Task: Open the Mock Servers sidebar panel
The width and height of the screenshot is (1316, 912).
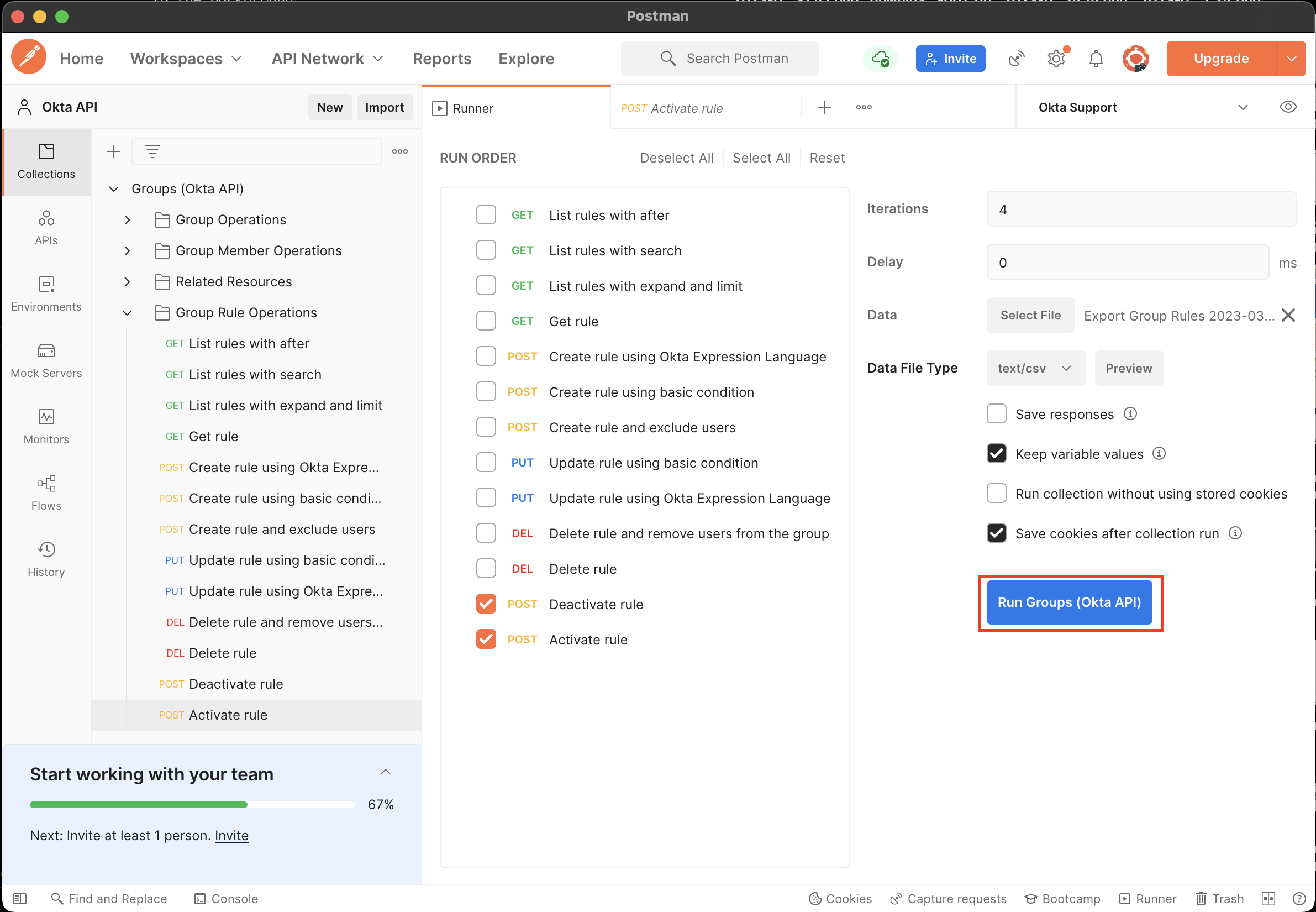Action: tap(46, 360)
